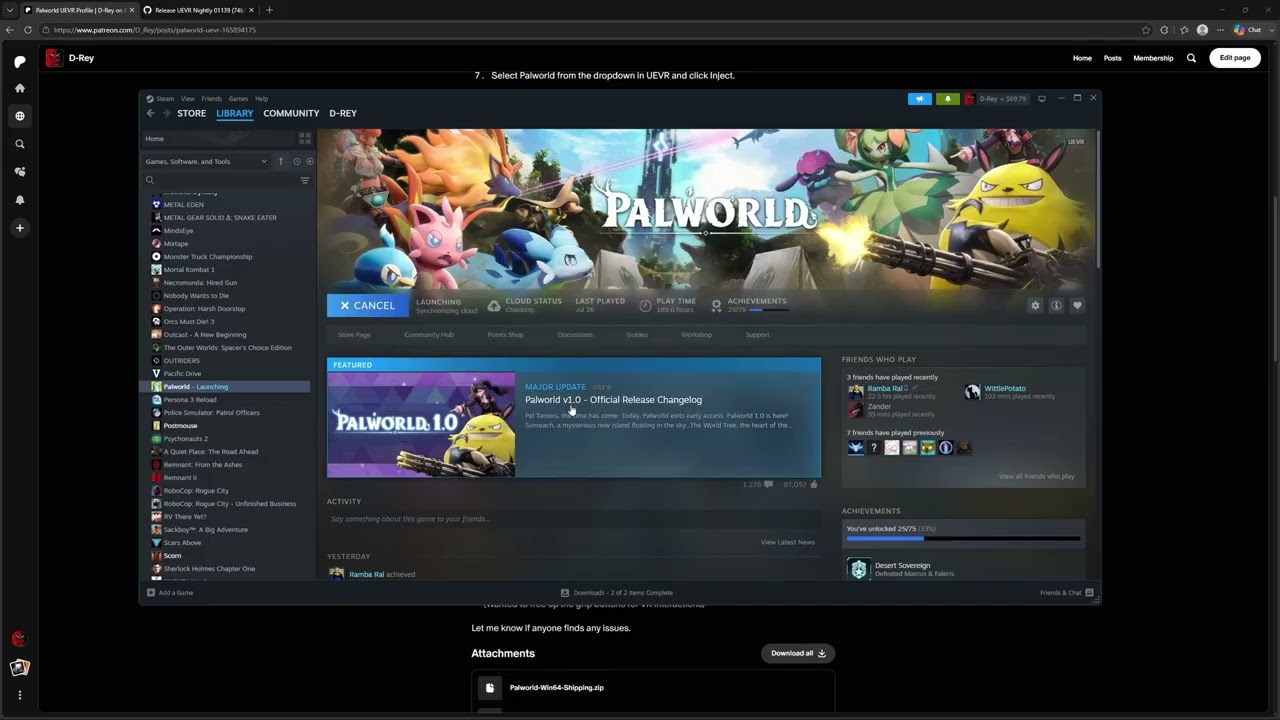Expand Games, Software, and Tools dropdown

(206, 161)
